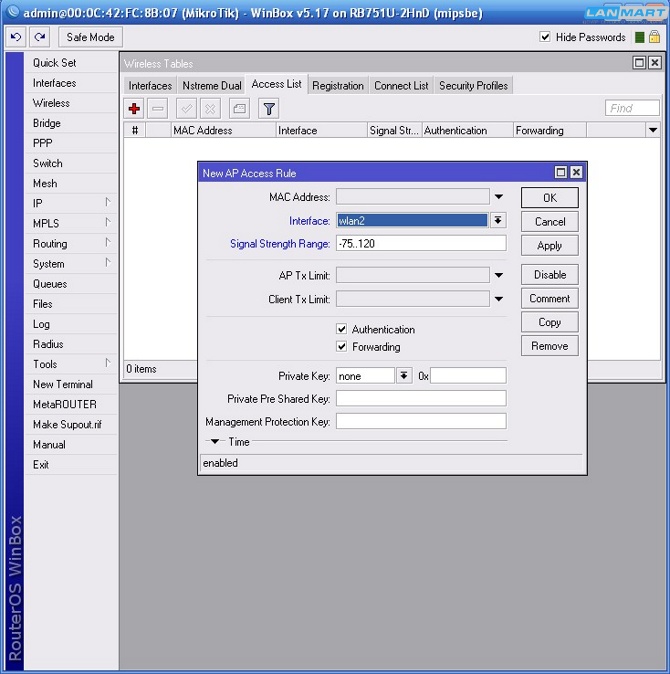Screen dimensions: 670x674
Task: Maximize the Wireless Tables window
Action: 639,63
